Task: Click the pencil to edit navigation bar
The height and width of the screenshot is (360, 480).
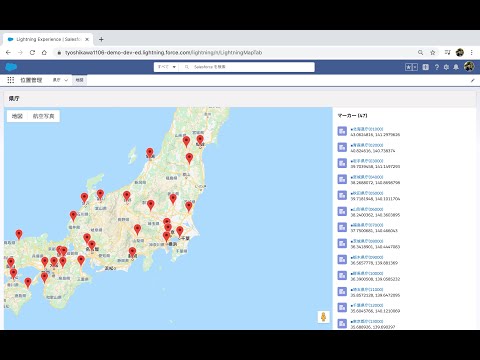Action: (472, 80)
